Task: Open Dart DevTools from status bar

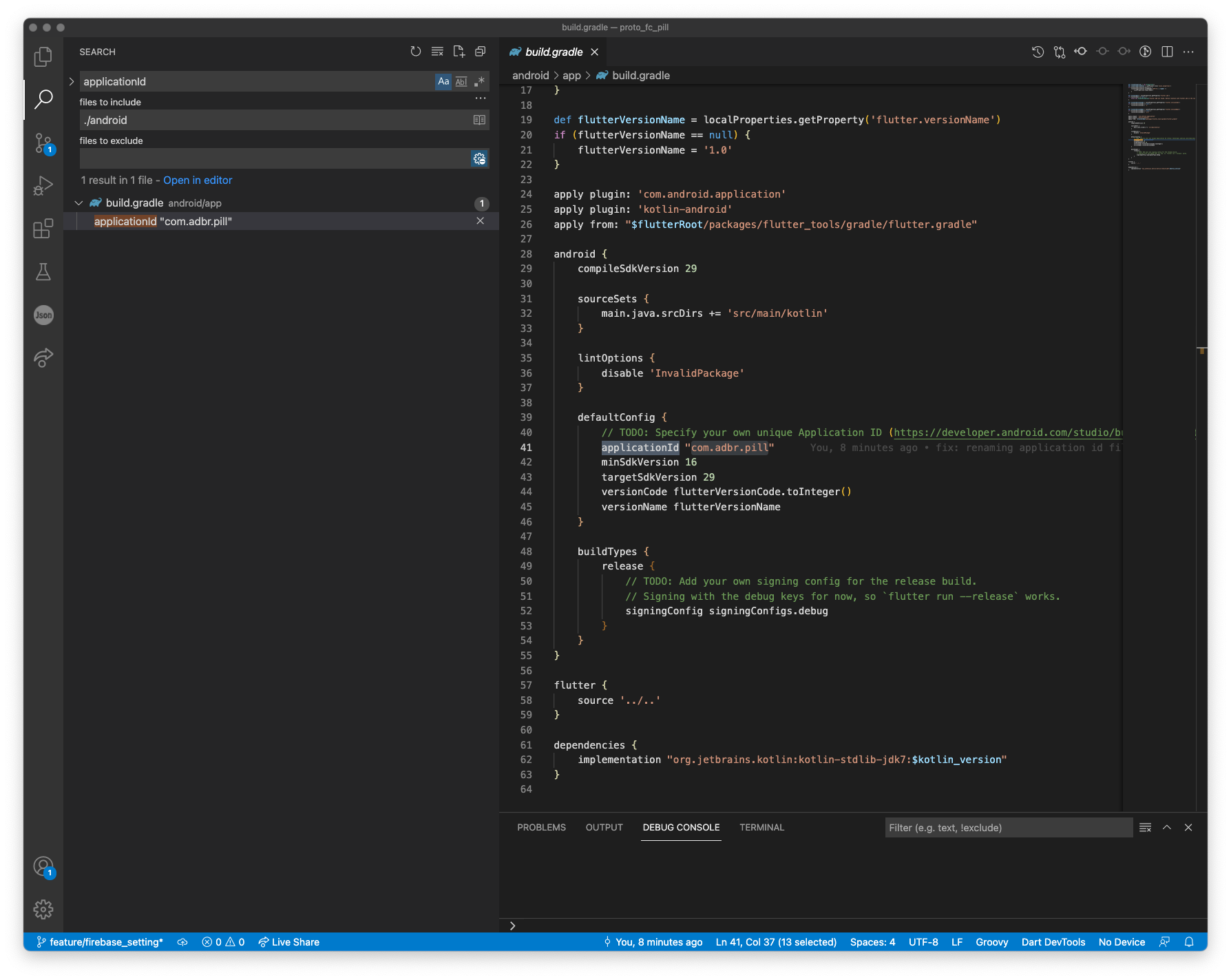Action: pos(1053,942)
